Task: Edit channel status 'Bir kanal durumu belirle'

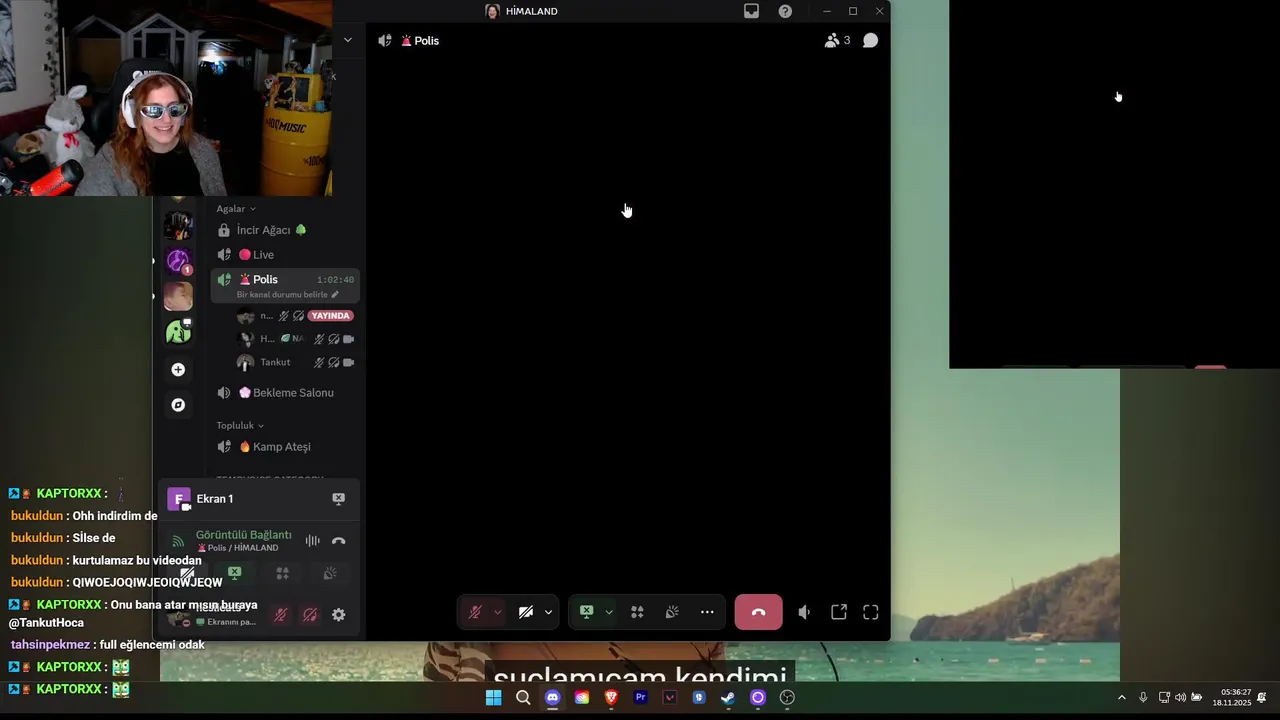Action: click(x=287, y=295)
